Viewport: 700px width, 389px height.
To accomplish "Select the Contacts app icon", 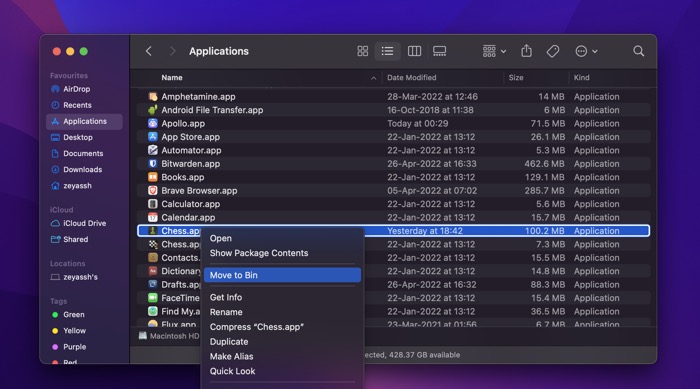I will click(153, 258).
